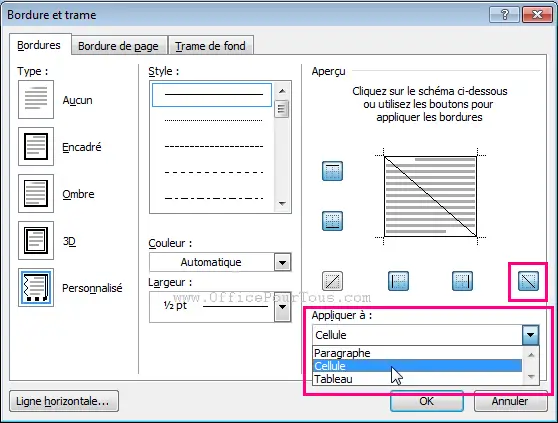
Task: Close the Bordure et trame dialog
Action: pyautogui.click(x=537, y=15)
